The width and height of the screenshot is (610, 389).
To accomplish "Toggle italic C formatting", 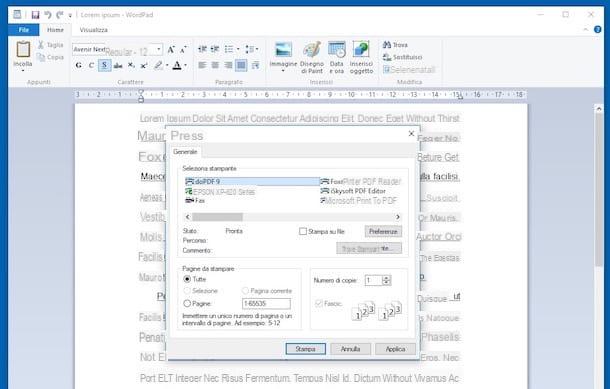I will pyautogui.click(x=91, y=65).
